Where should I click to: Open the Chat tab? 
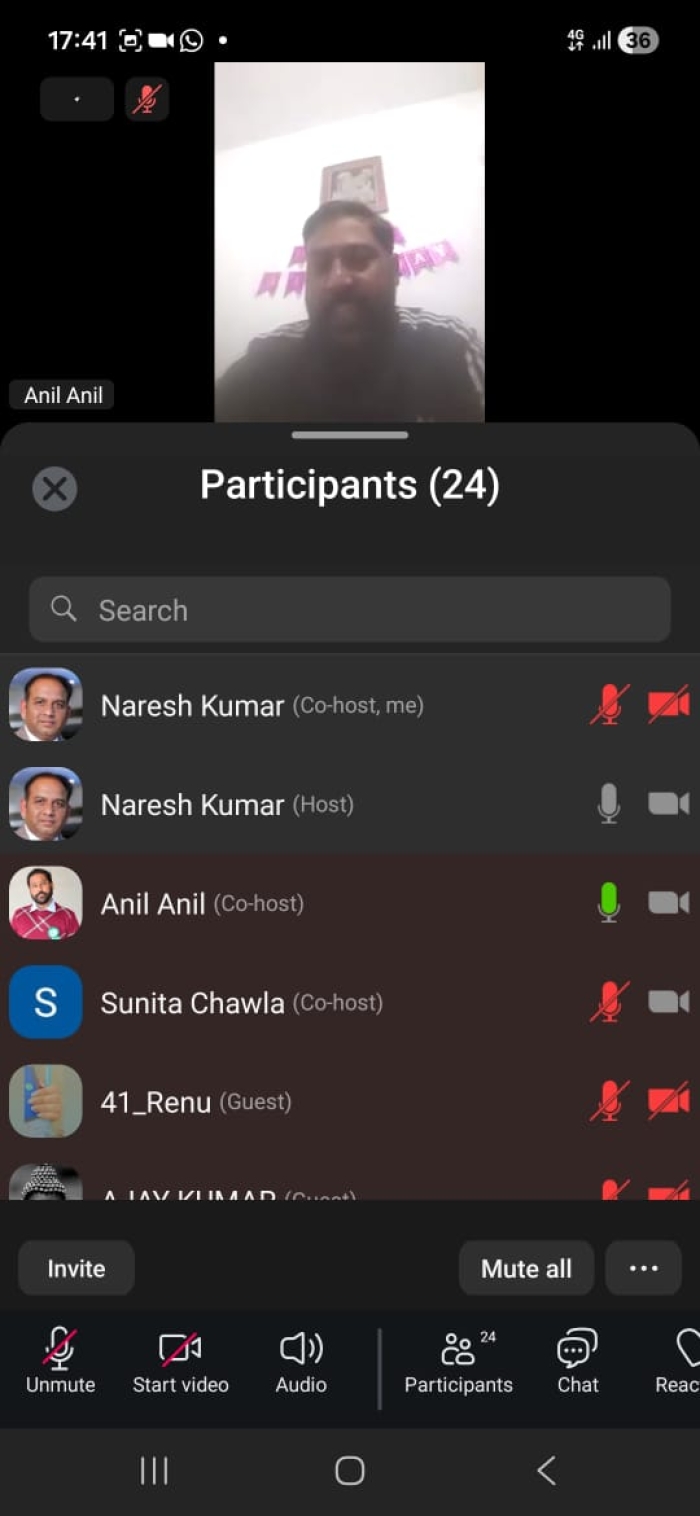pyautogui.click(x=578, y=1361)
